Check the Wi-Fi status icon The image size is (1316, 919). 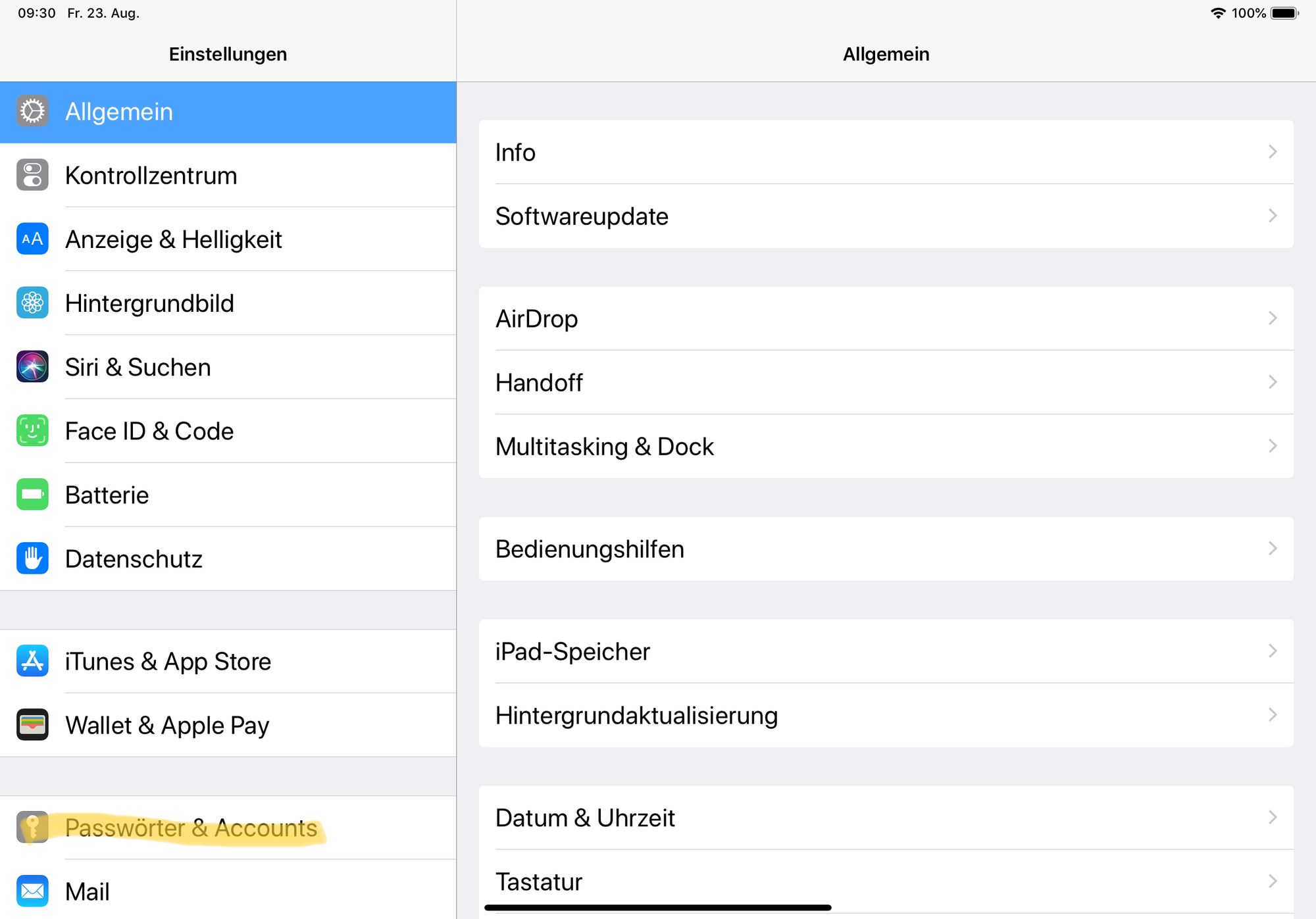click(1218, 13)
